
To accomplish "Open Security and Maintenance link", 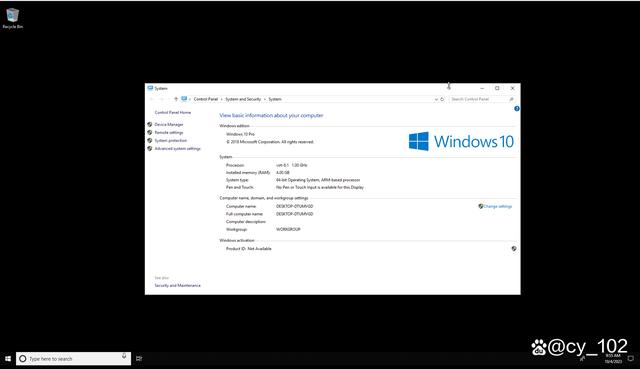I will coord(178,285).
